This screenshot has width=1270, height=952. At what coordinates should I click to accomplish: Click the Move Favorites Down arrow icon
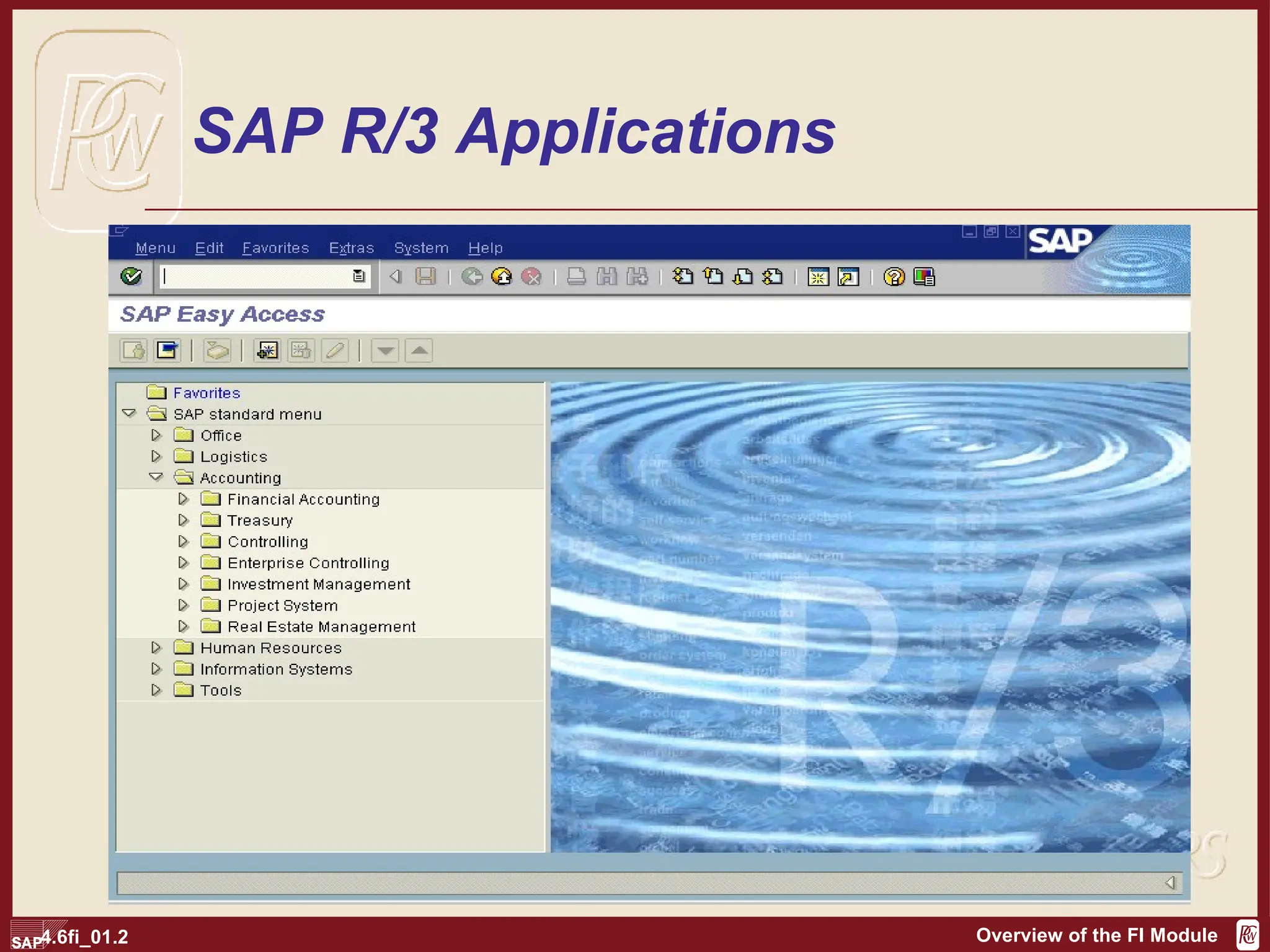385,351
